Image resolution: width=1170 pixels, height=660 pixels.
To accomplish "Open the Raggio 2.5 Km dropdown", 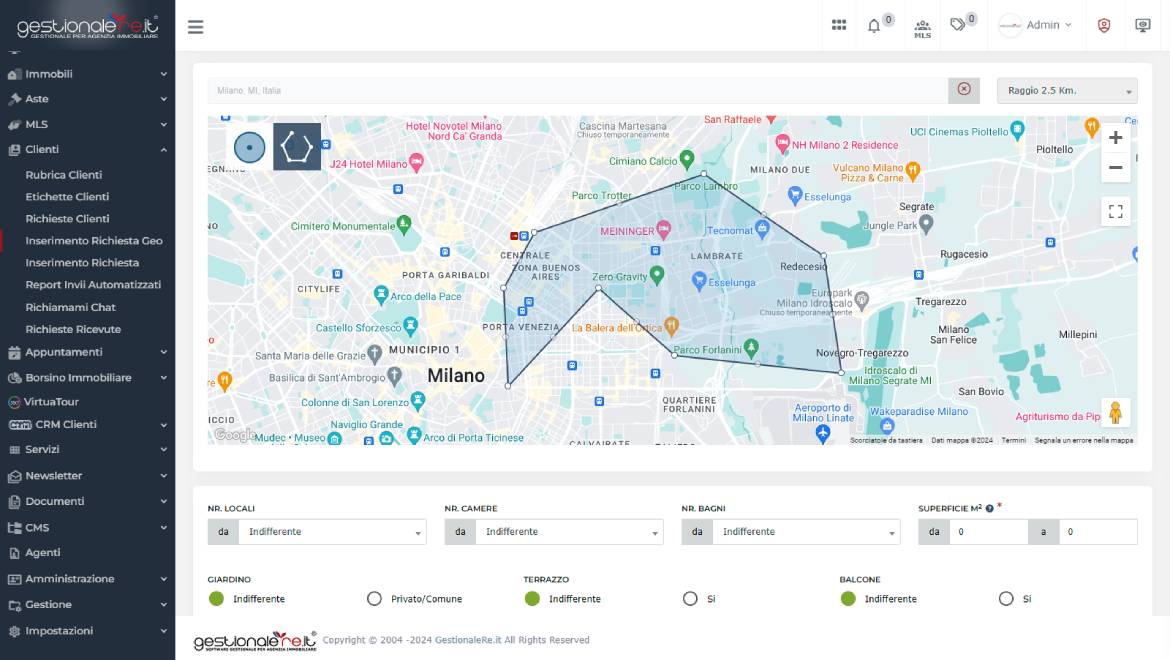I will click(x=1067, y=90).
